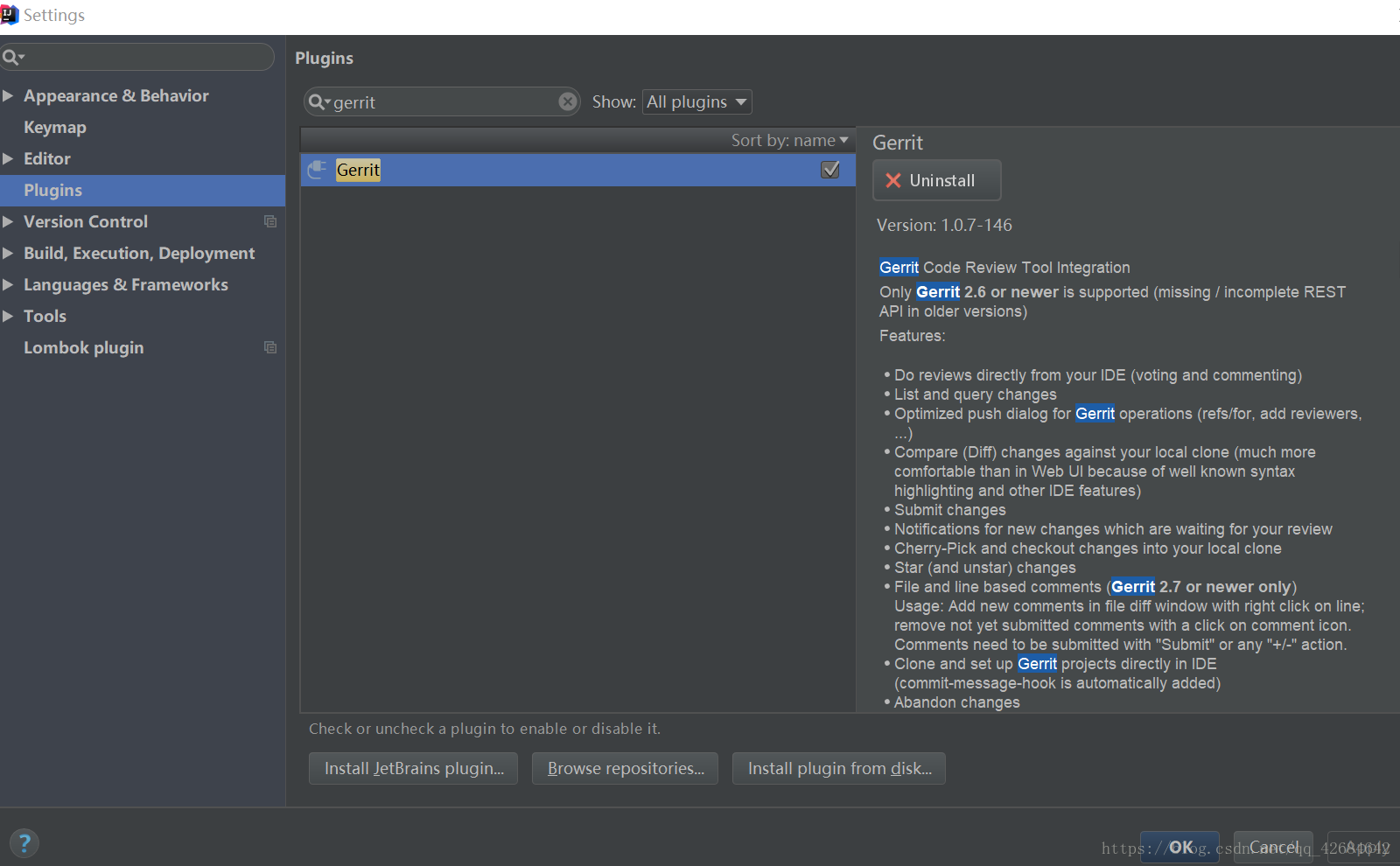Click Install plugin from disk button

pos(839,768)
